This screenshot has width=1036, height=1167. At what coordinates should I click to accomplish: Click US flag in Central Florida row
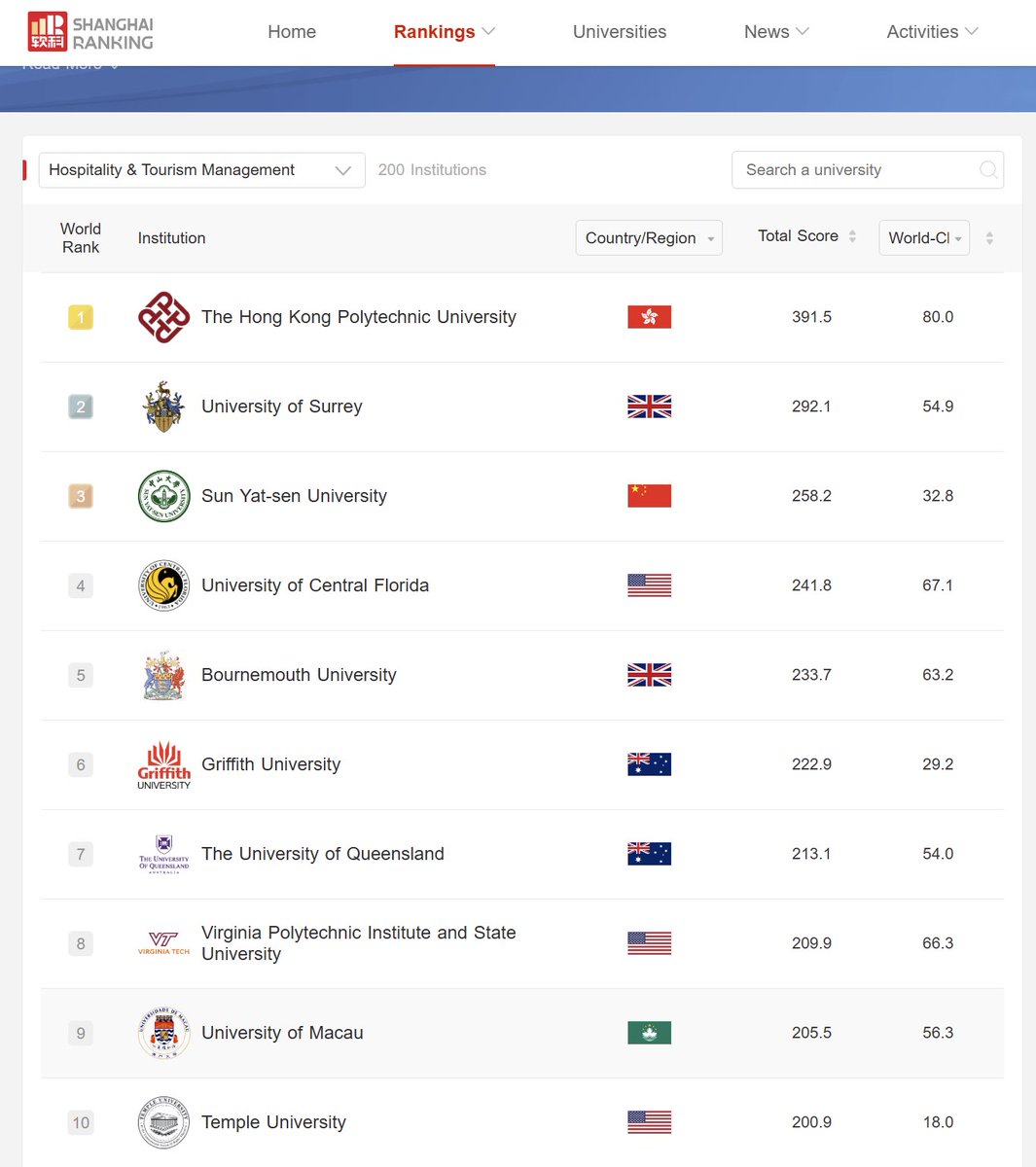(650, 585)
